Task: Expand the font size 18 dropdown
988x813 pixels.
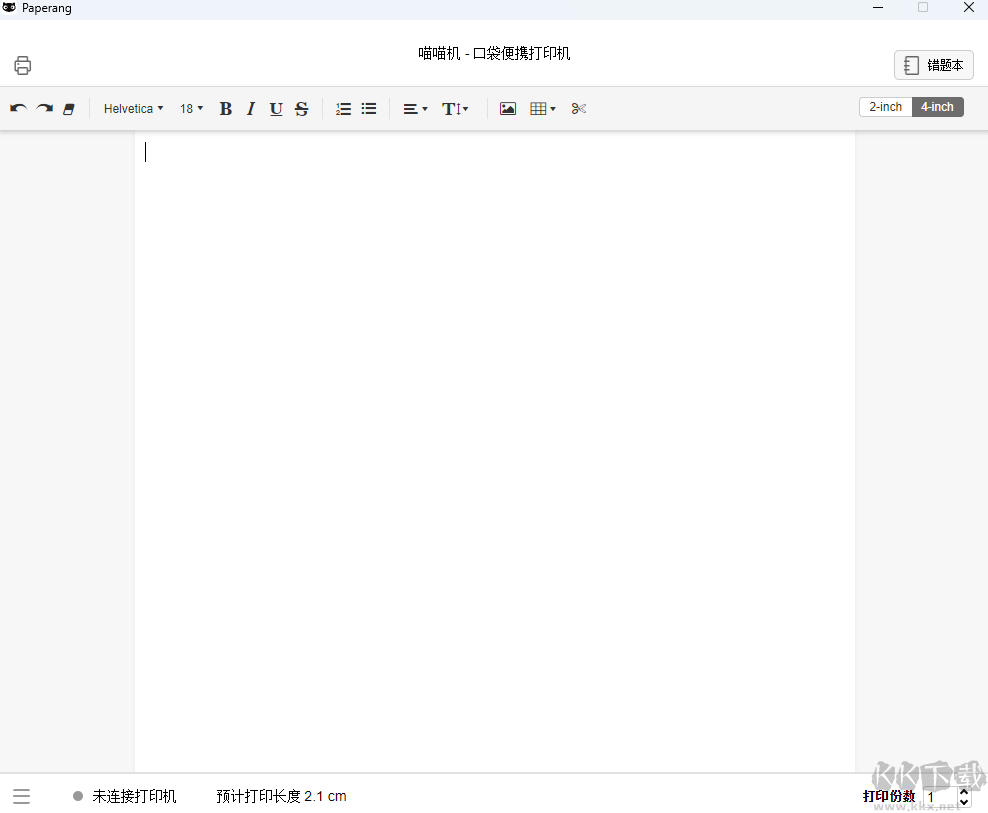Action: pyautogui.click(x=191, y=108)
